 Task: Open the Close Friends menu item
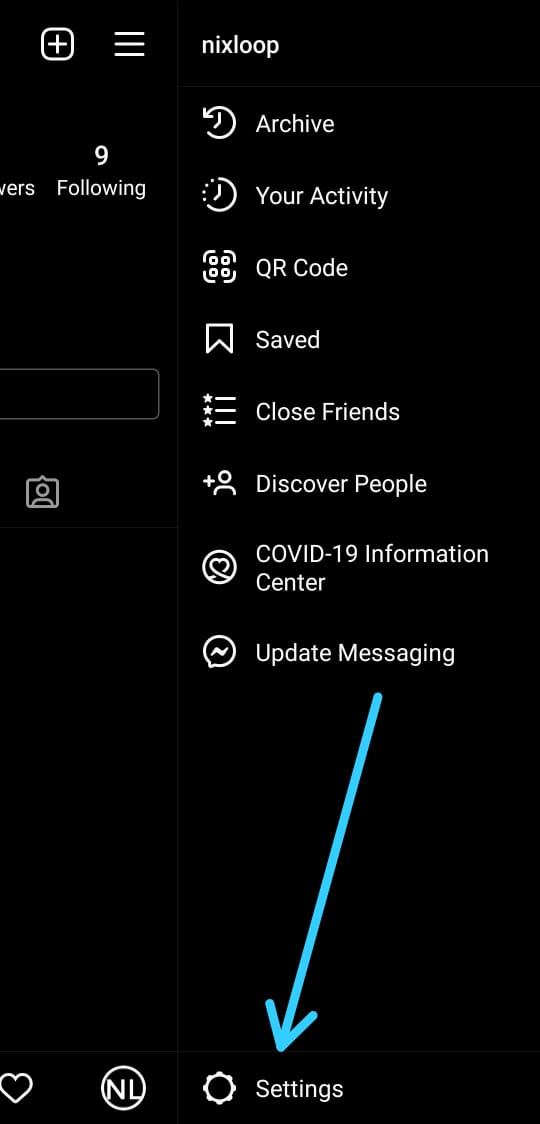359,411
